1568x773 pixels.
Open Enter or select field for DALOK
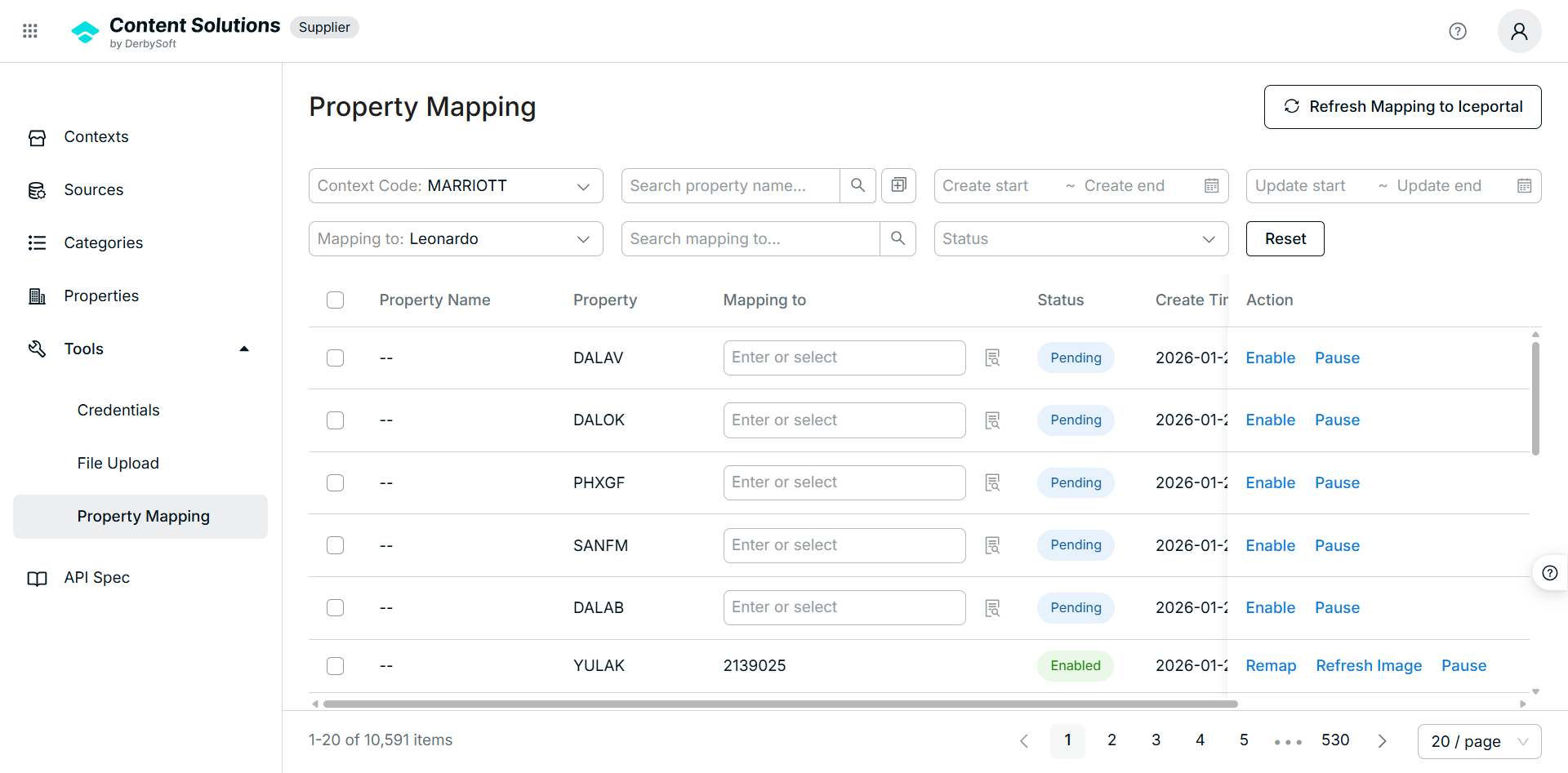pyautogui.click(x=844, y=420)
